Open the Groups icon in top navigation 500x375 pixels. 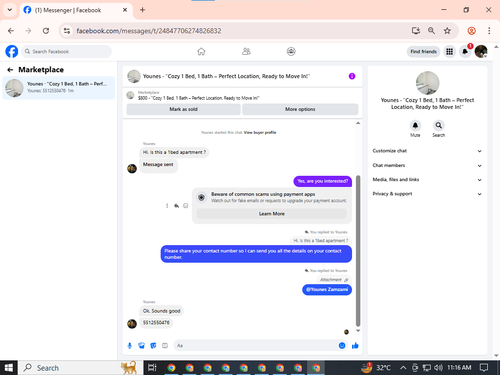click(291, 52)
